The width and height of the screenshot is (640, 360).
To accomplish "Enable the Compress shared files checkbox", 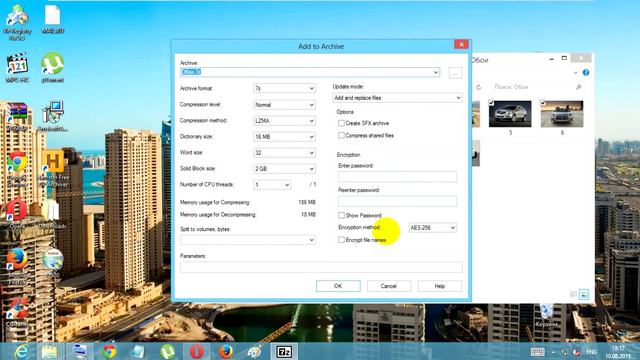I will [341, 135].
